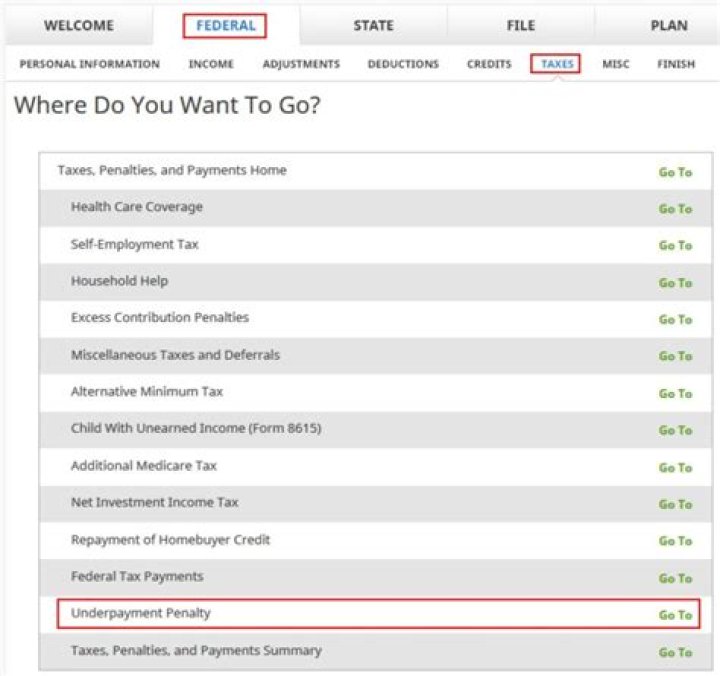Switch to the Credits section
Image resolution: width=720 pixels, height=676 pixels.
pyautogui.click(x=489, y=64)
